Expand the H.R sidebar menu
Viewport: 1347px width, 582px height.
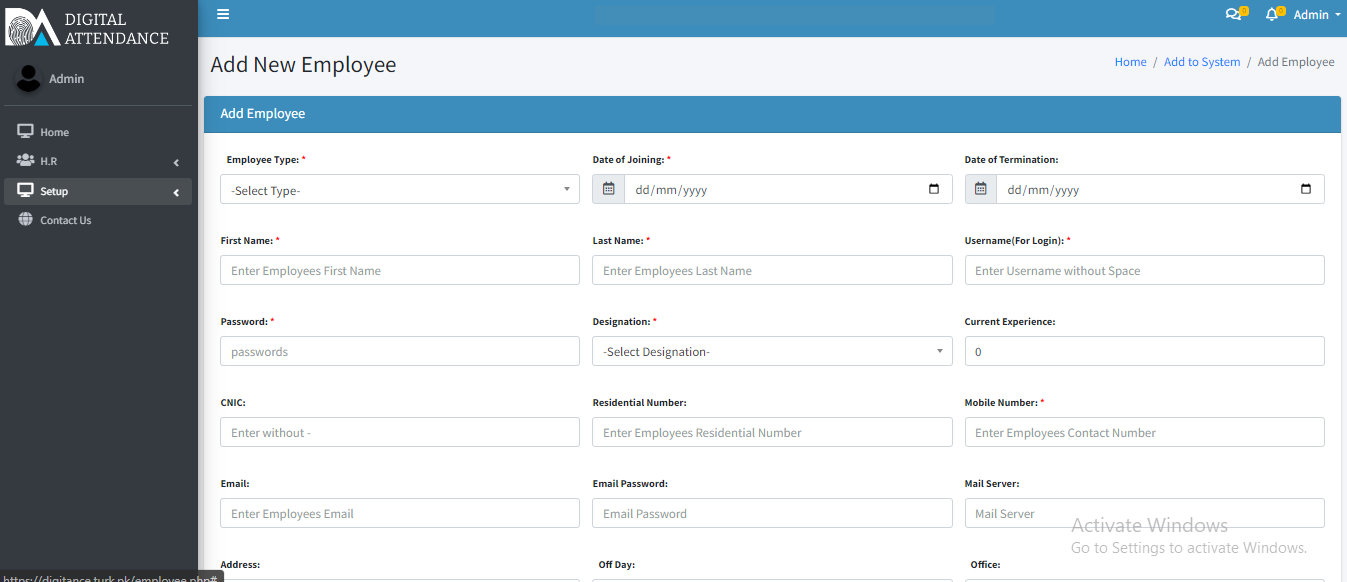tap(97, 161)
